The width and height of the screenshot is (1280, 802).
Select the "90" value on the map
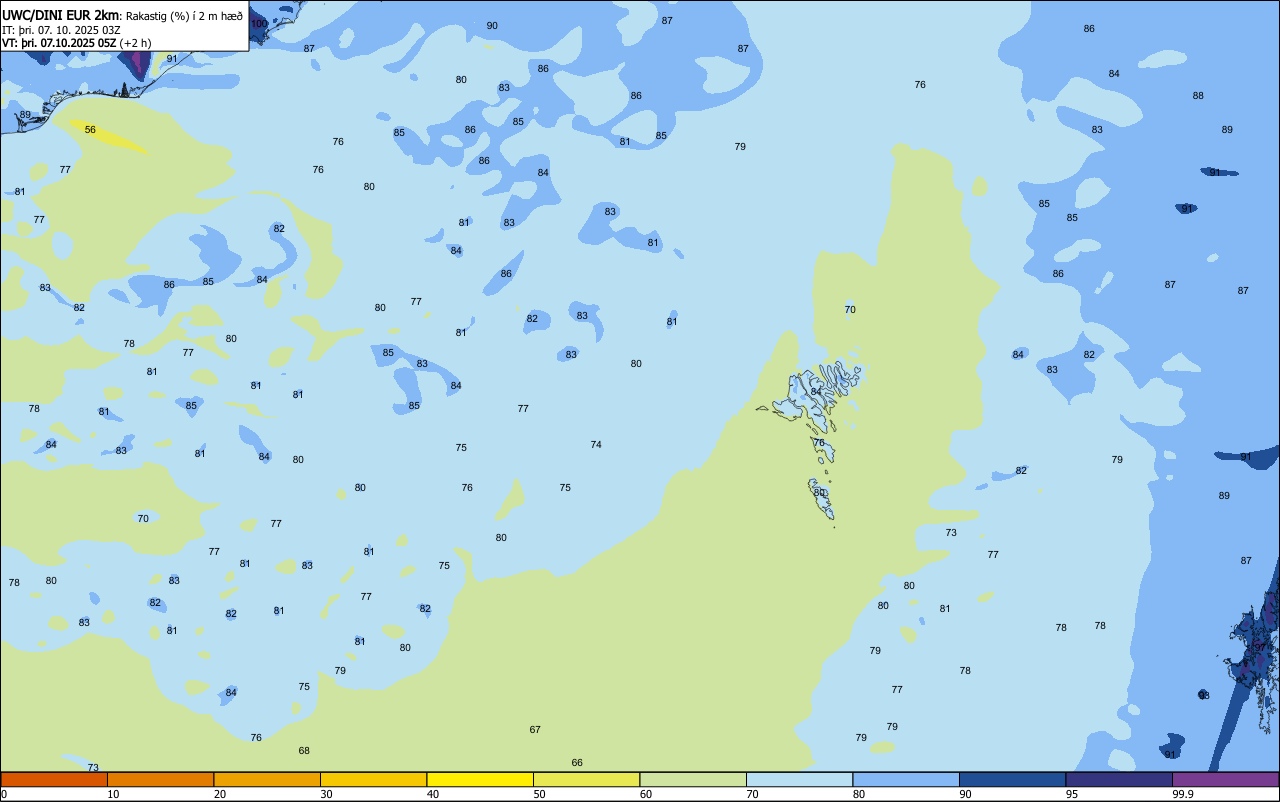pyautogui.click(x=492, y=26)
